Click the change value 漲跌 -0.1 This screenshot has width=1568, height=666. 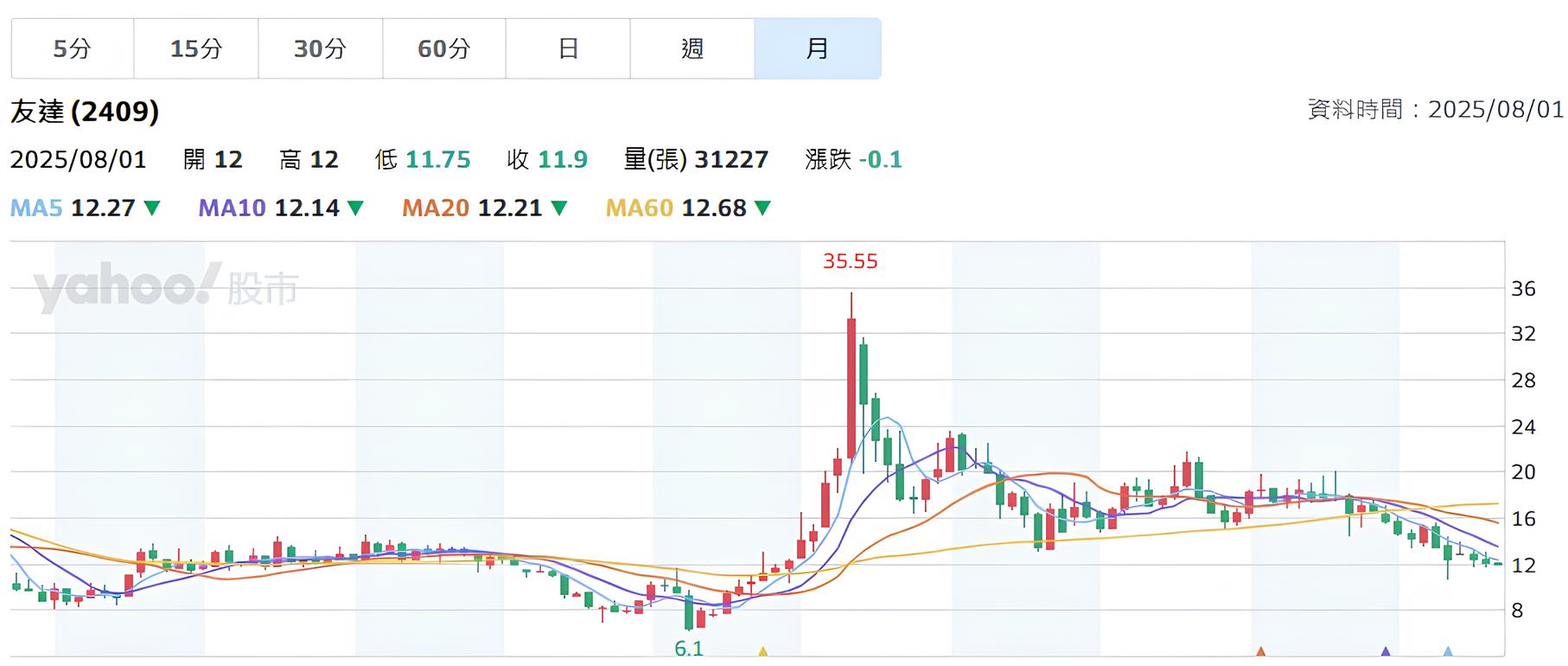853,159
